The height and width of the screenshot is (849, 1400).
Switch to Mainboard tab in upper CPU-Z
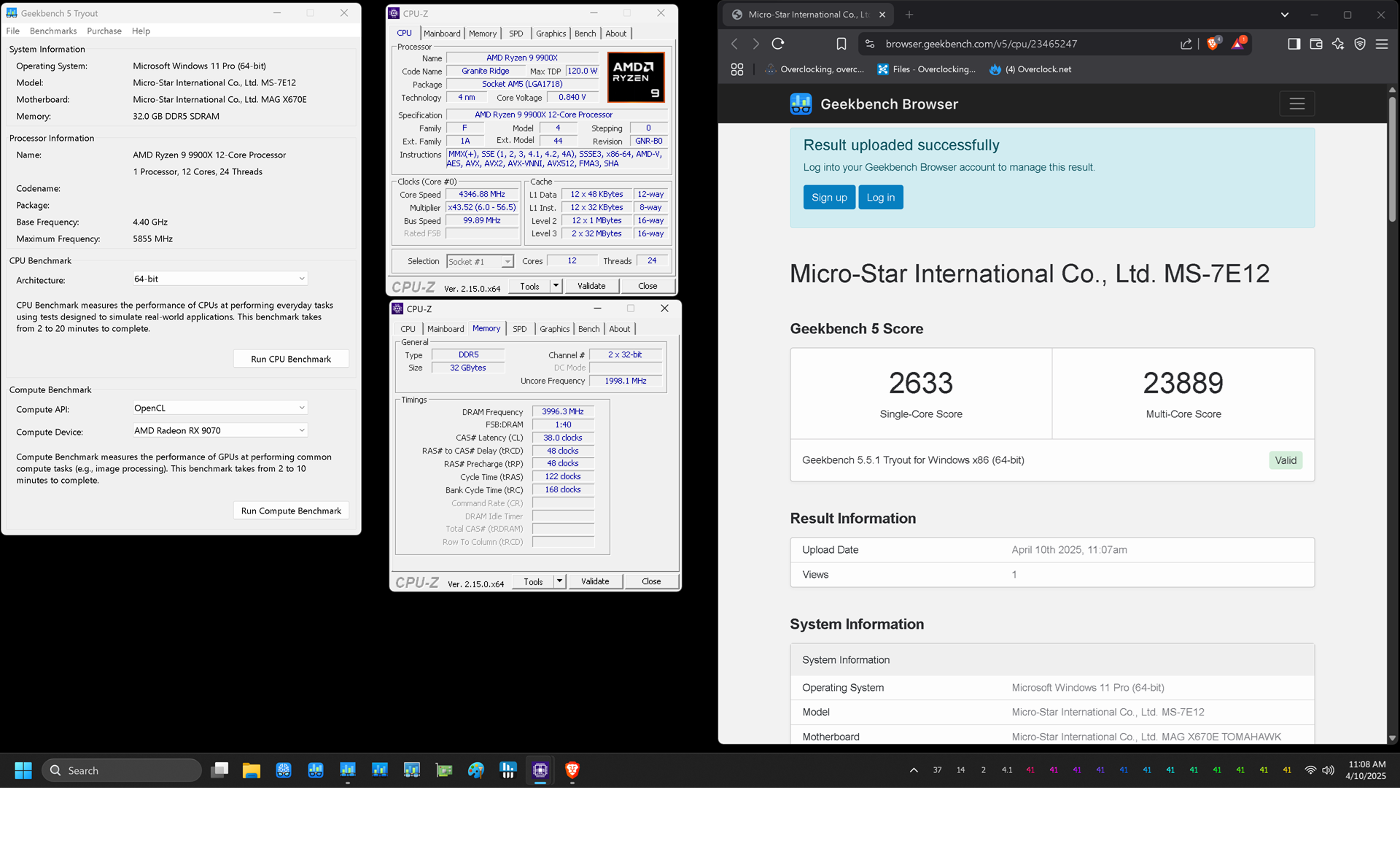(x=442, y=34)
